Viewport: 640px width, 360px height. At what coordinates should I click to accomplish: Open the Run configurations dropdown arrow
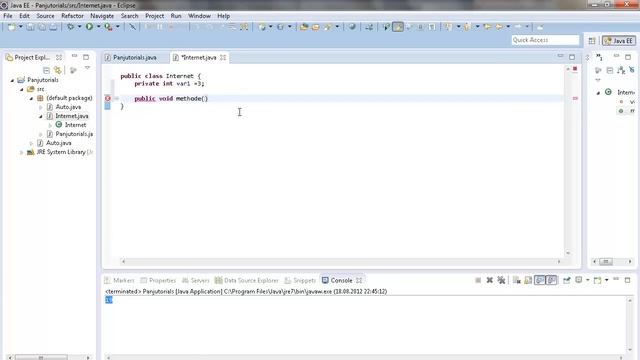coord(98,27)
